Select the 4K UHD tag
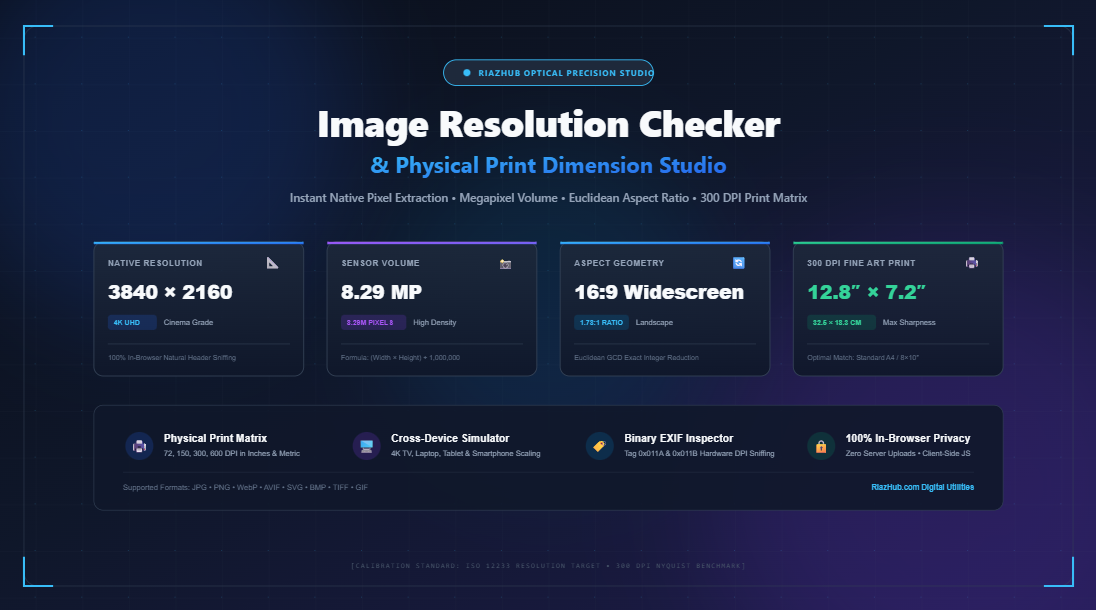This screenshot has height=610, width=1096. (132, 323)
